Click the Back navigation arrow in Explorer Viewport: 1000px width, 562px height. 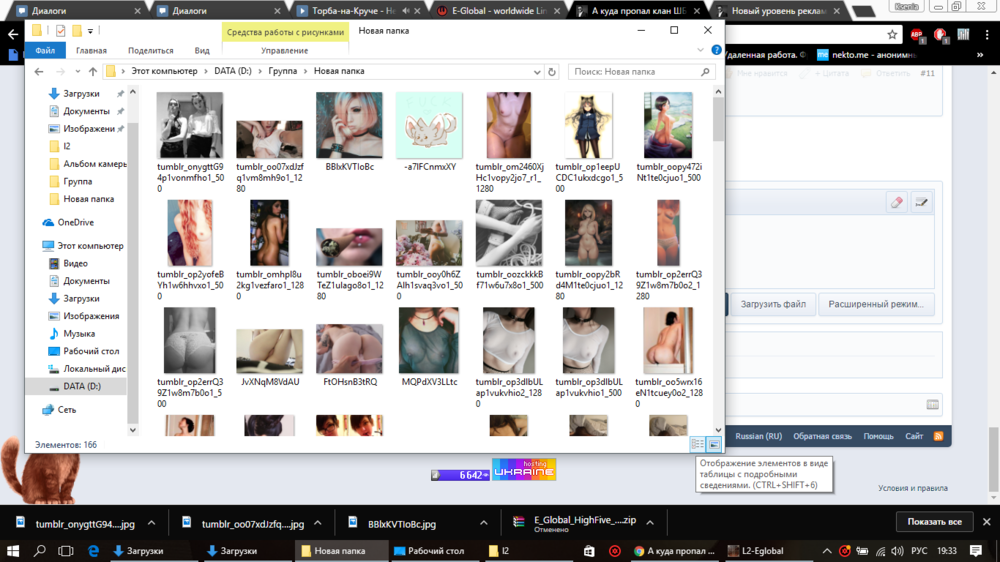39,72
